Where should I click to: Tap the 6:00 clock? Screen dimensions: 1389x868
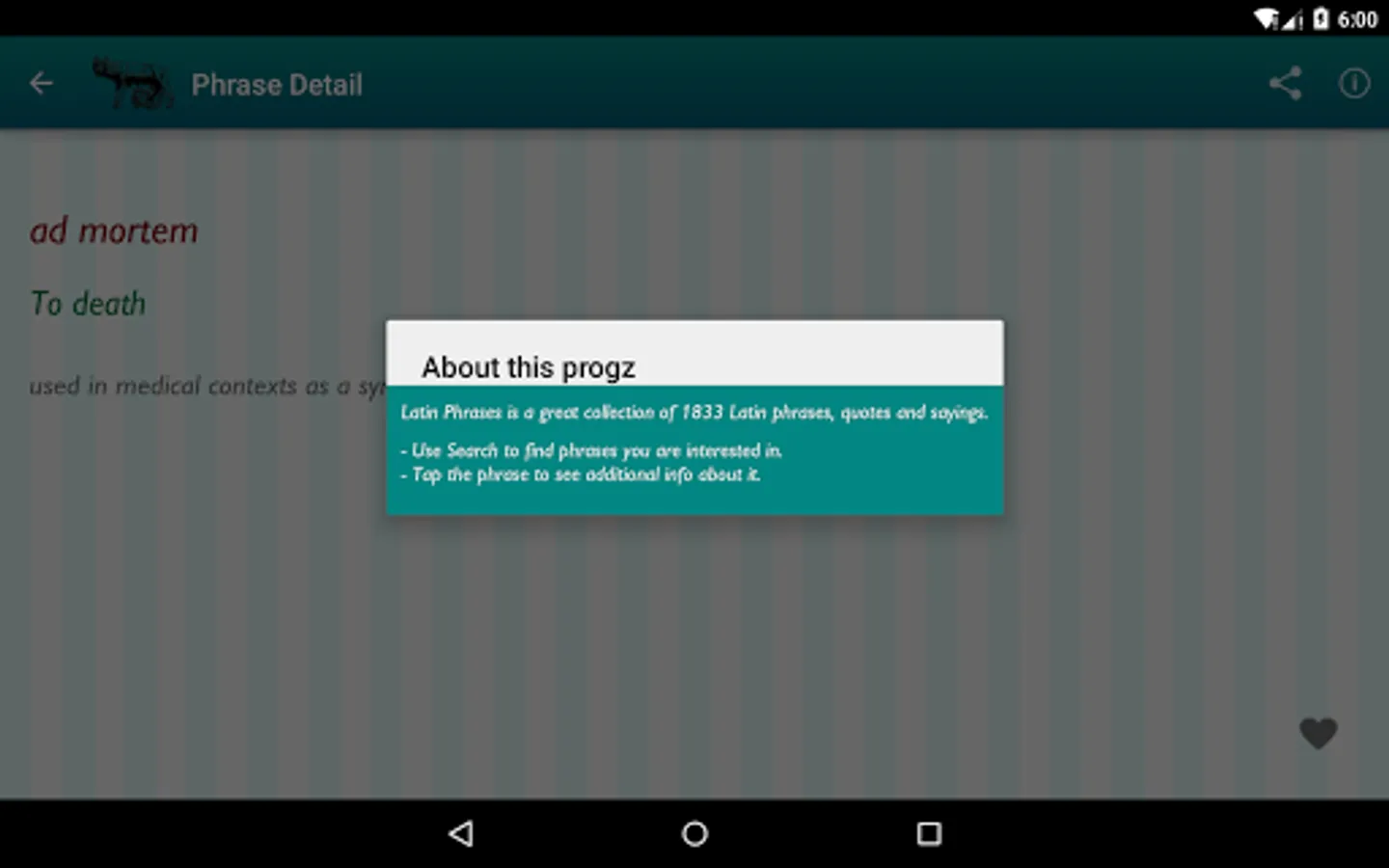(1357, 20)
